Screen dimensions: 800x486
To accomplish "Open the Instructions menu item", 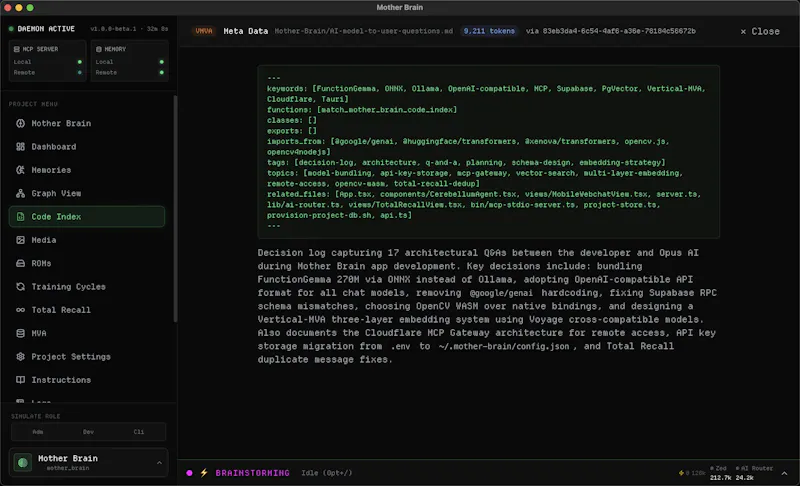I will coord(87,380).
